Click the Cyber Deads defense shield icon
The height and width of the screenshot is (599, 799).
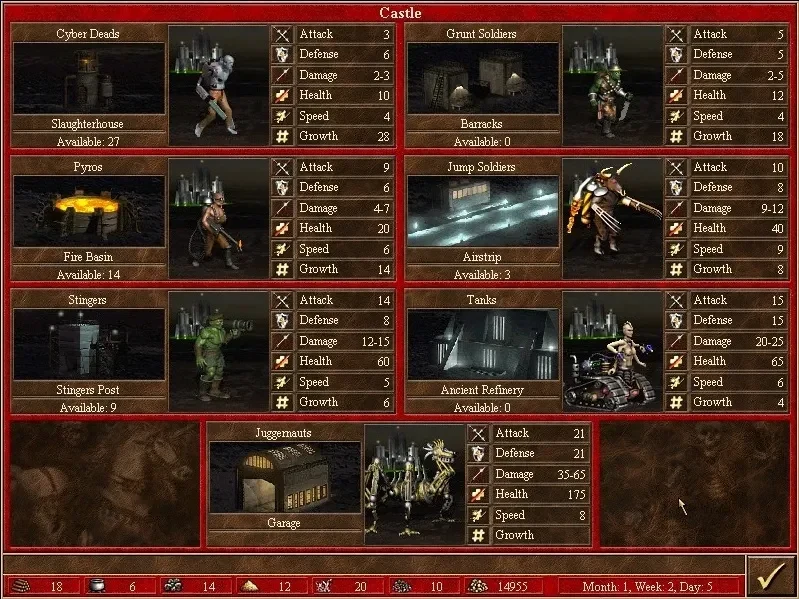pyautogui.click(x=282, y=55)
